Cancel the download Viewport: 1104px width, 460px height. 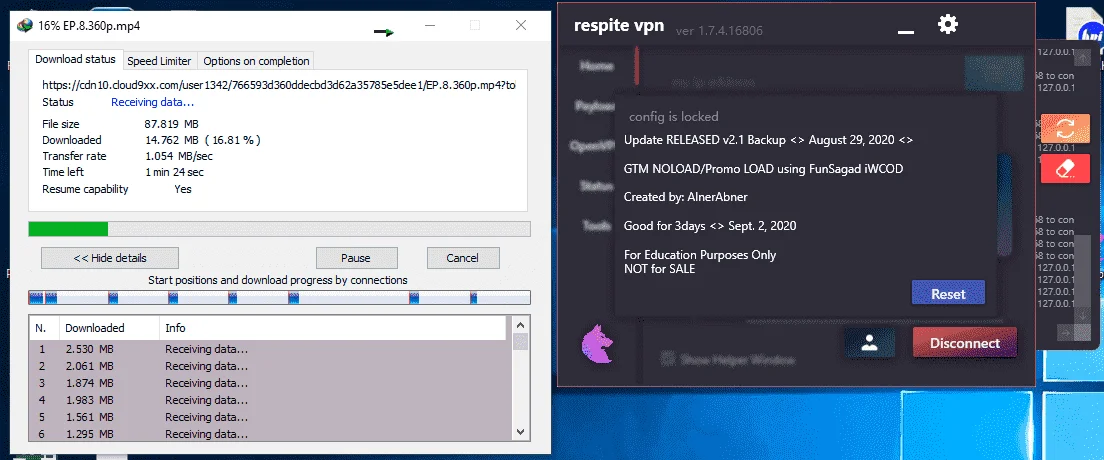(x=463, y=258)
